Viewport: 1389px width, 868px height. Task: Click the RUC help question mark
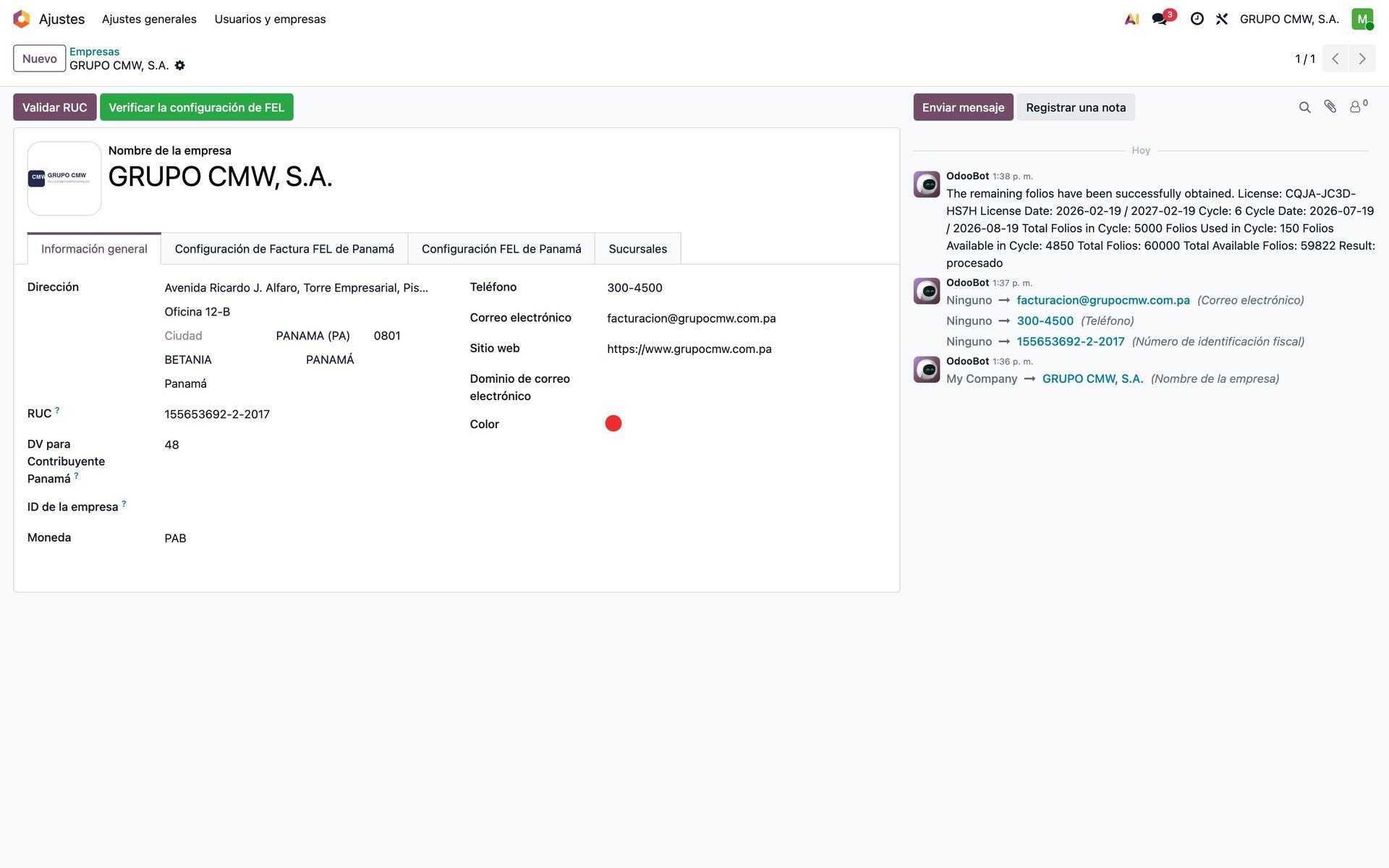(x=57, y=410)
